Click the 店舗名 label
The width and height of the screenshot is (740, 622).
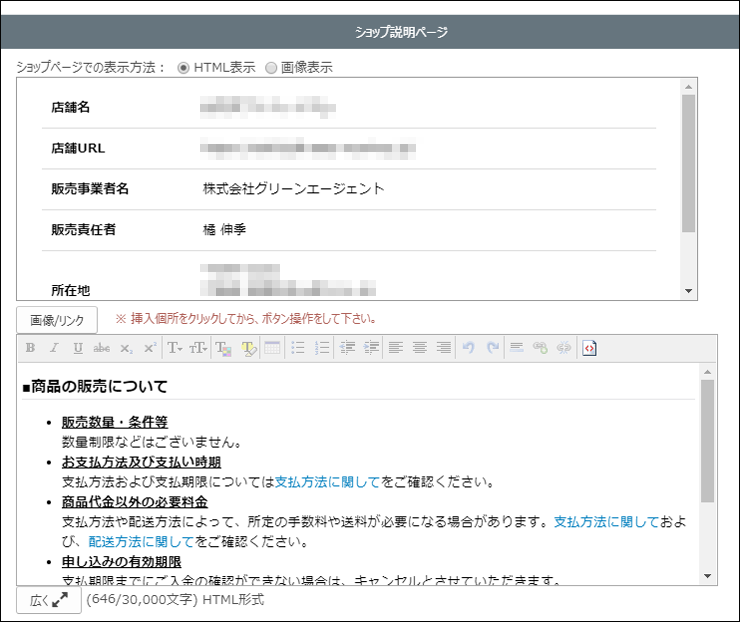pyautogui.click(x=70, y=108)
